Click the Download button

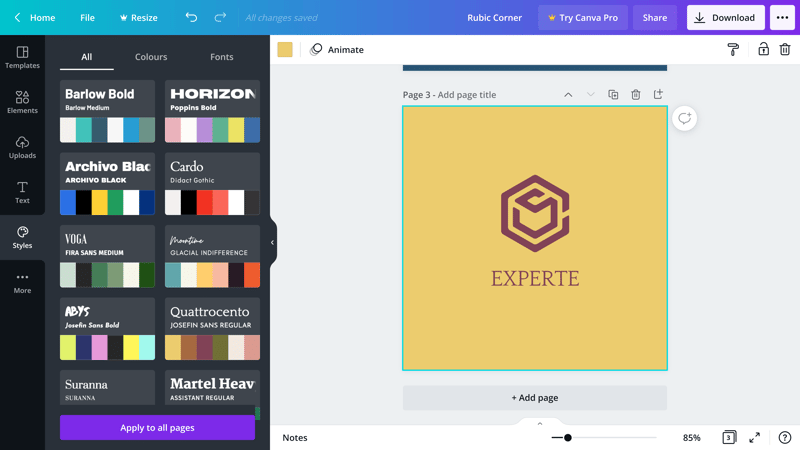(725, 17)
